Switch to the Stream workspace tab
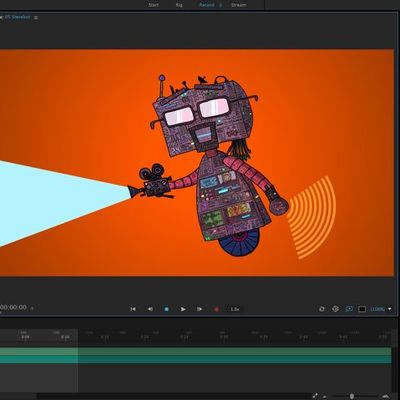Viewport: 400px width, 400px height. click(239, 5)
